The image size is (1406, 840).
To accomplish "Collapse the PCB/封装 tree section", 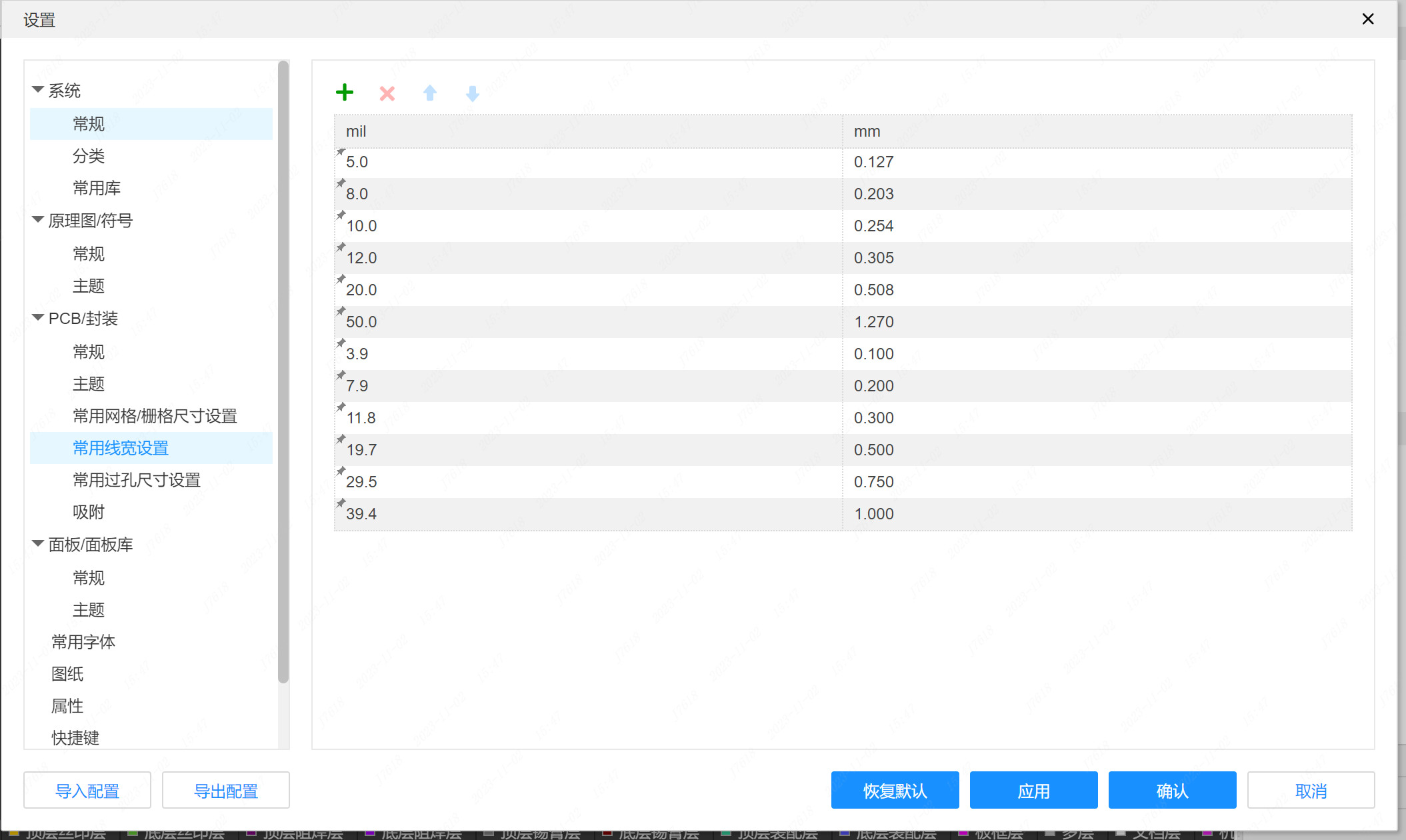I will pos(38,317).
